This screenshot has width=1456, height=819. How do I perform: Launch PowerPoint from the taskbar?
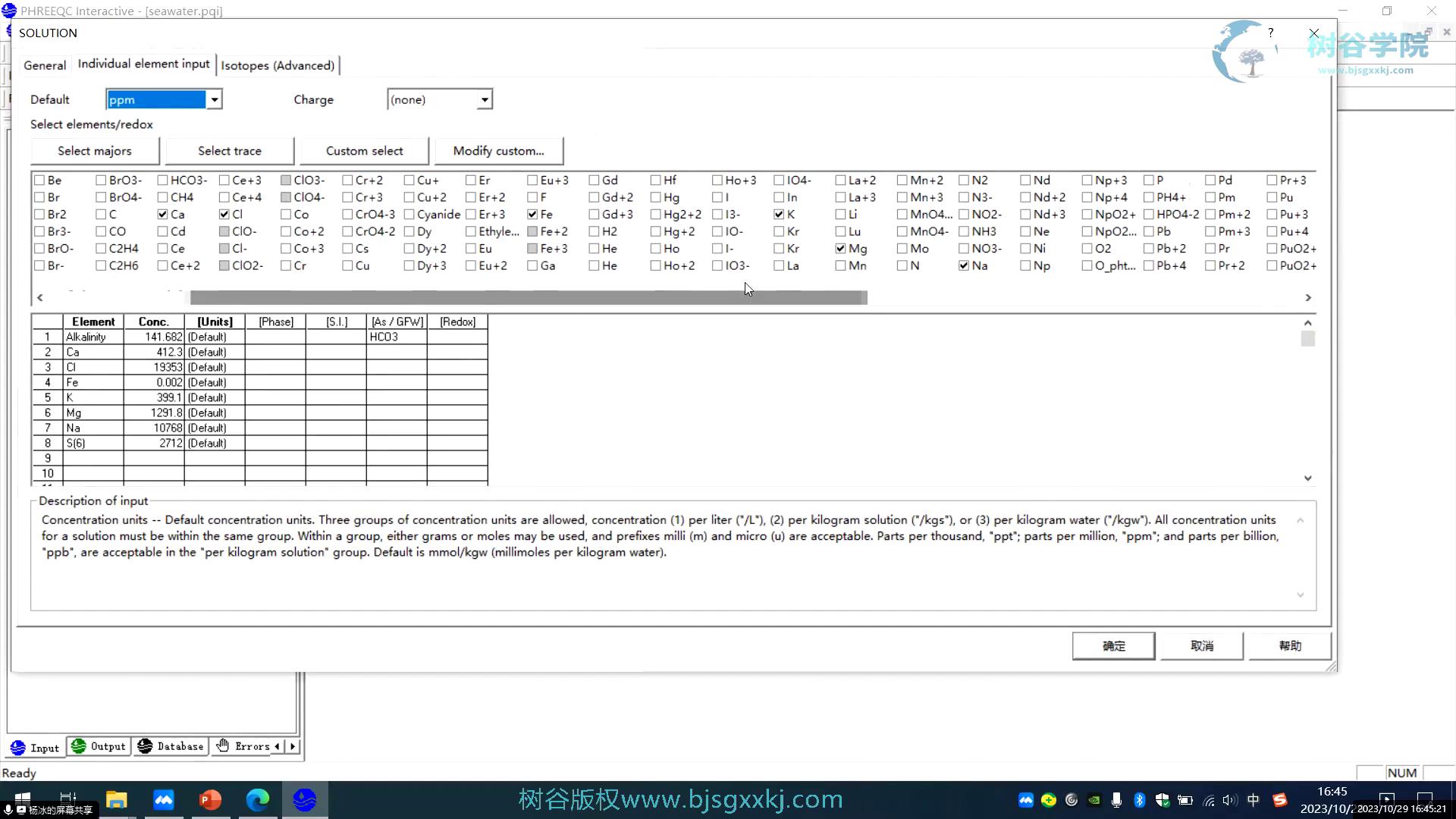[x=210, y=800]
